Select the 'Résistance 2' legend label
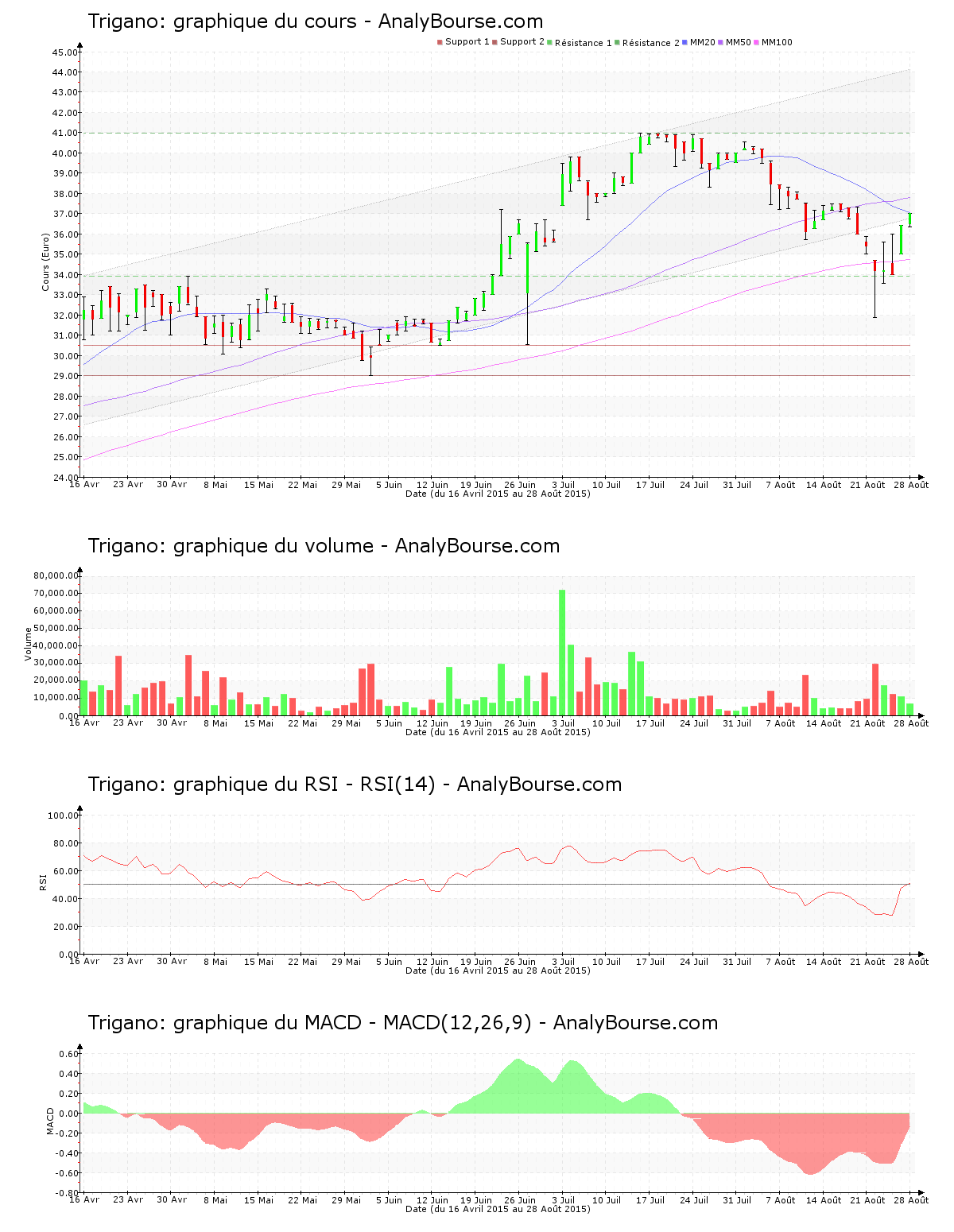Image resolution: width=954 pixels, height=1232 pixels. pyautogui.click(x=651, y=42)
